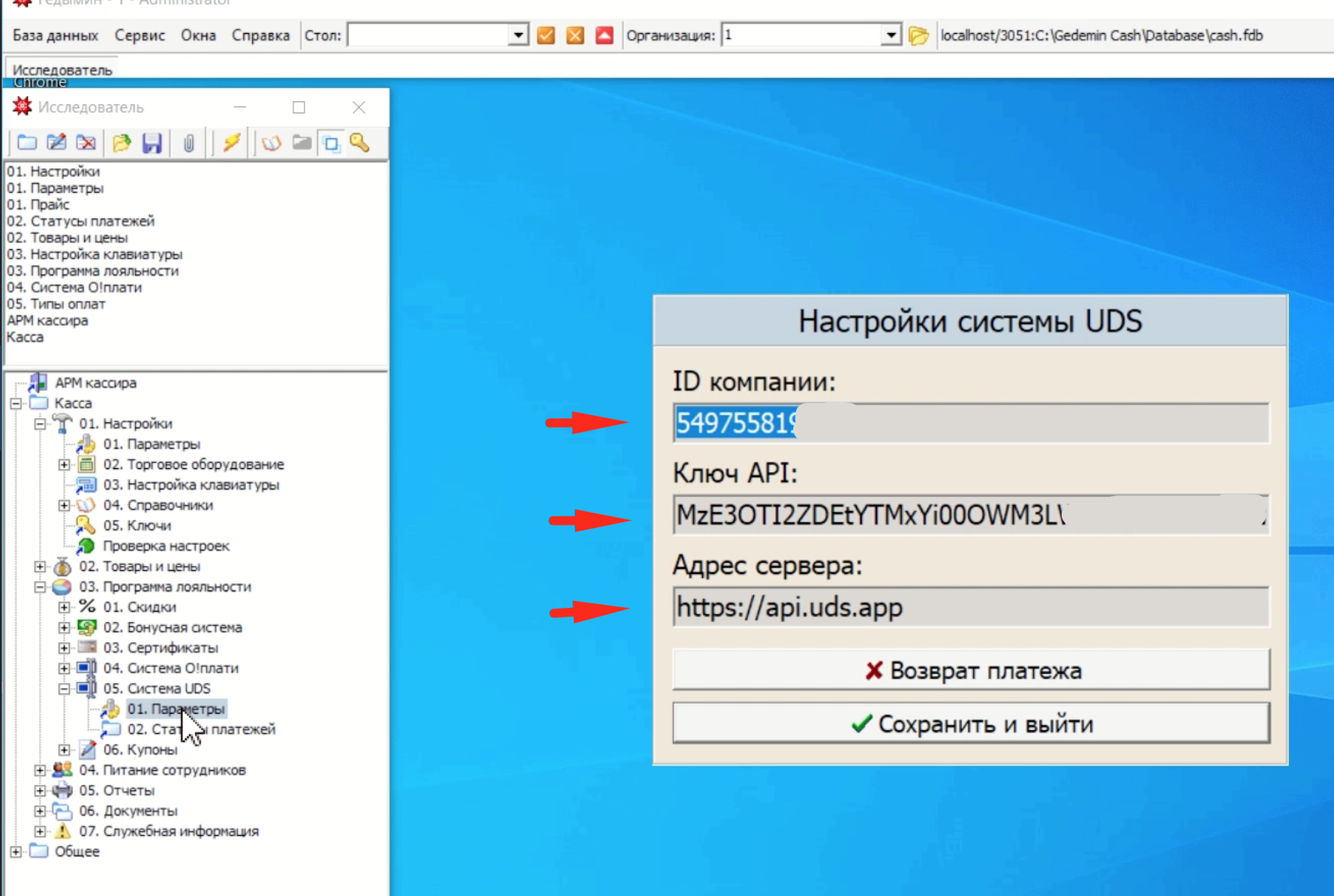
Task: Expand the Общее tree node
Action: (x=16, y=852)
